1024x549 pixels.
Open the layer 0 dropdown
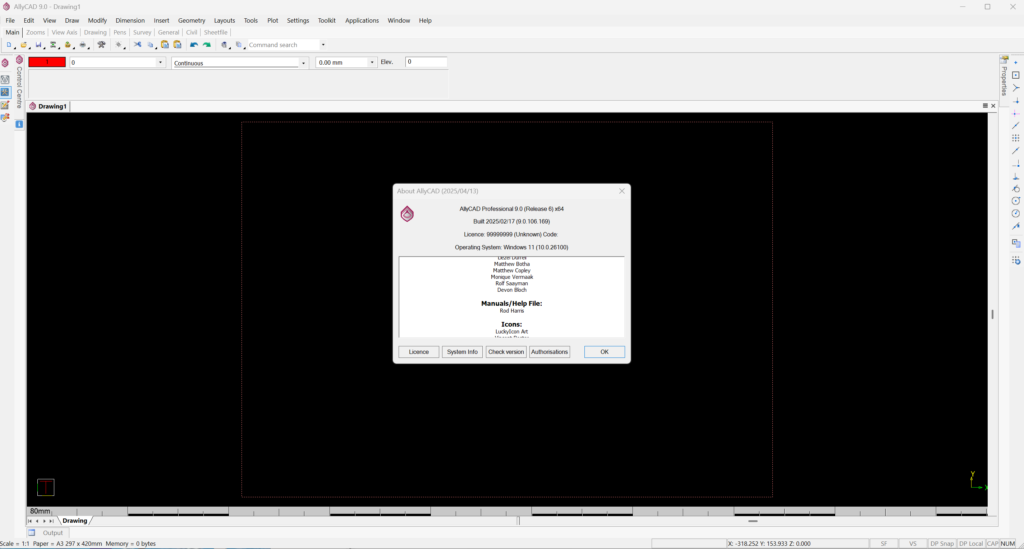(x=160, y=63)
